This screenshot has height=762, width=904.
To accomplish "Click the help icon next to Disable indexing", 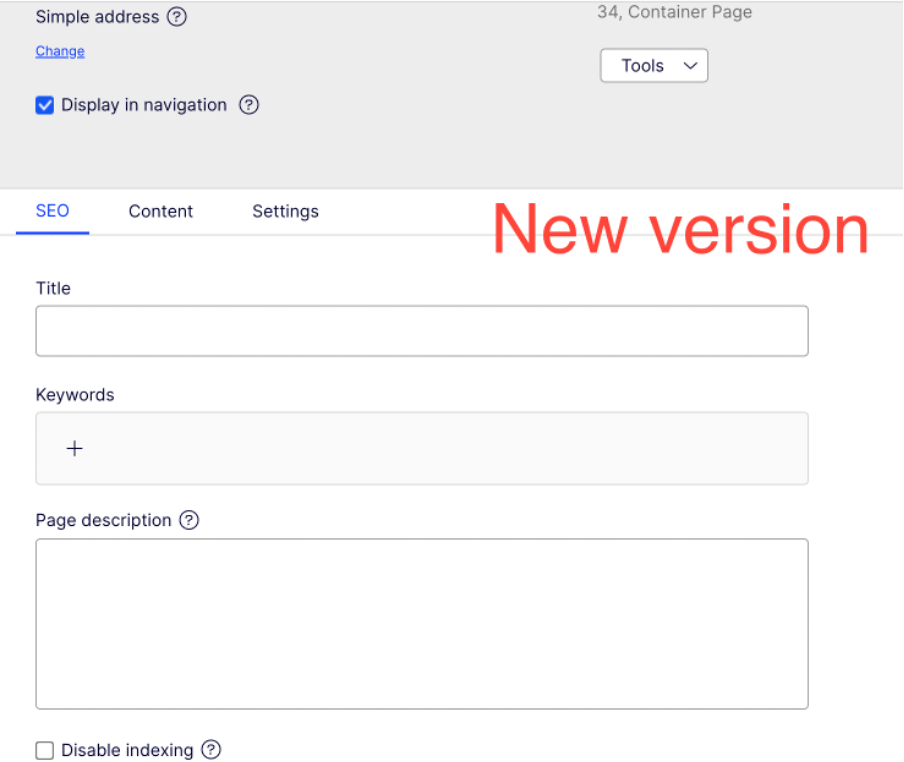I will click(210, 750).
